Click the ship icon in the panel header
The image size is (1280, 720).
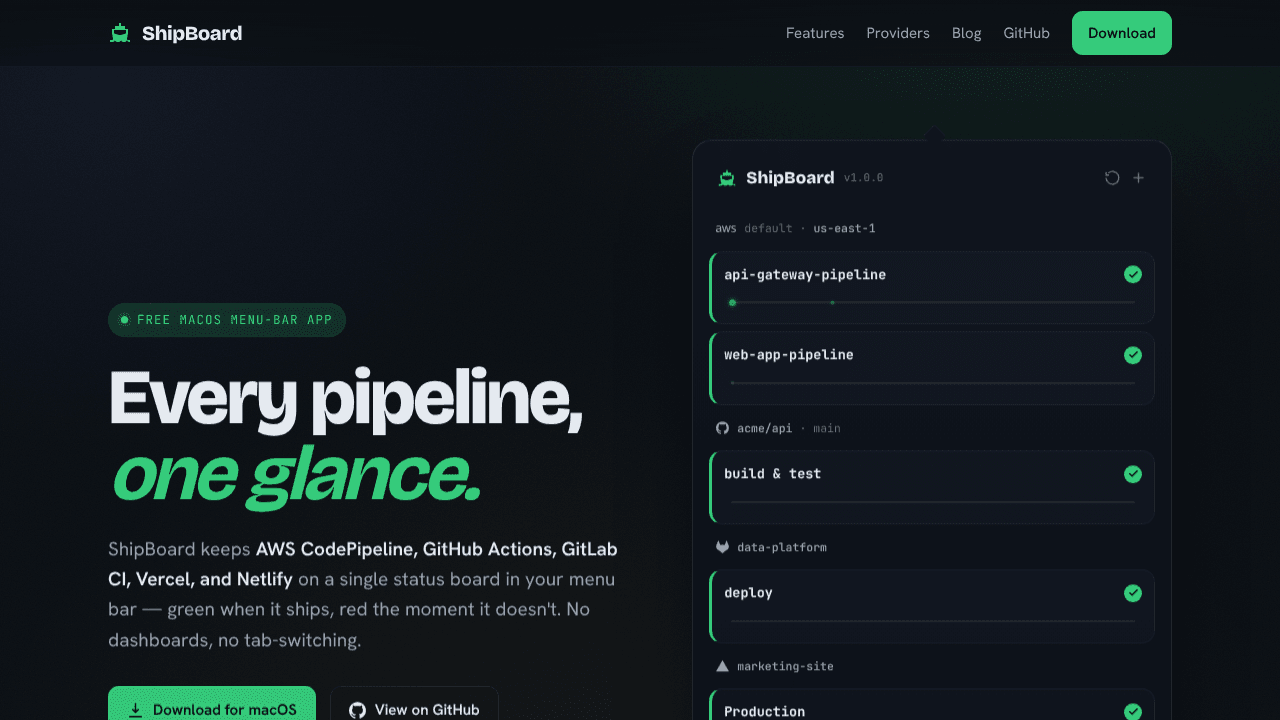coord(727,178)
